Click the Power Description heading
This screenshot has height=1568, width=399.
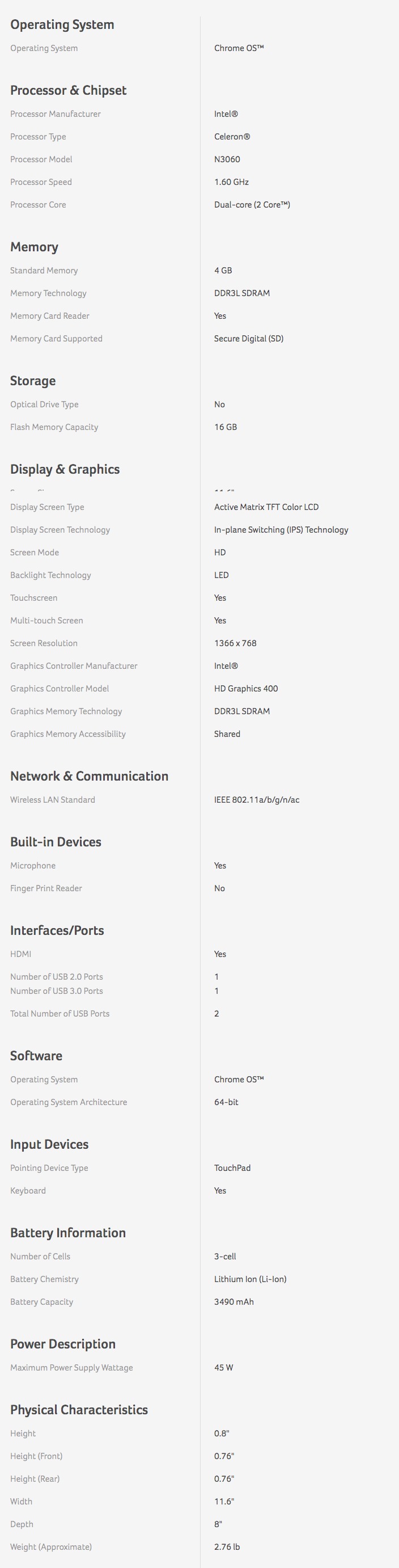coord(63,1343)
